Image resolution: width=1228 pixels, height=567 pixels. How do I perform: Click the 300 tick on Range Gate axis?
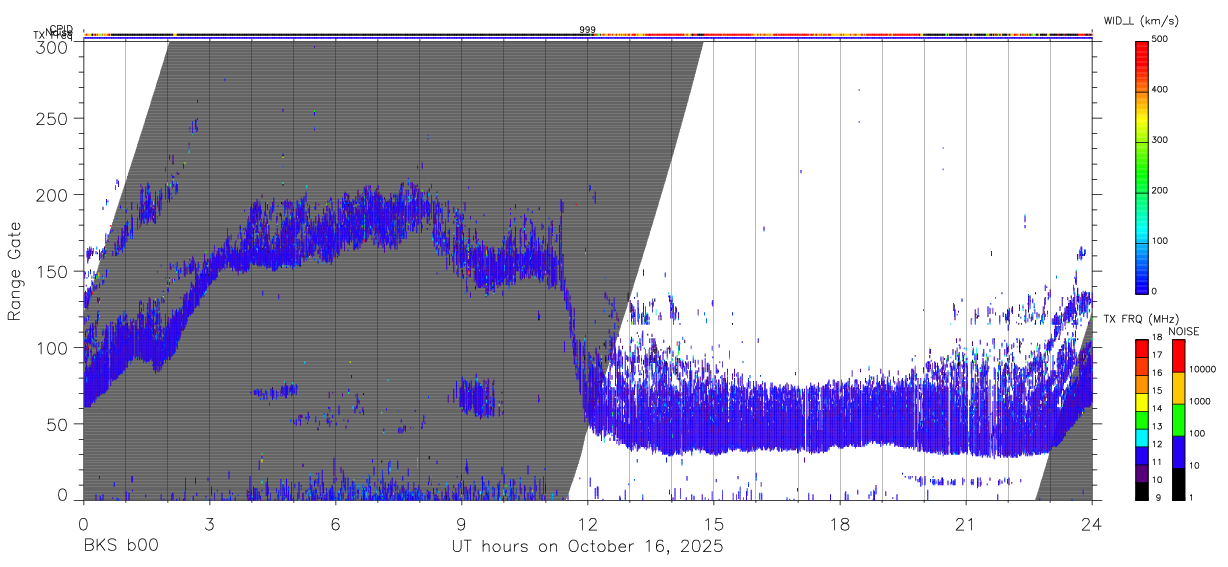tap(54, 47)
